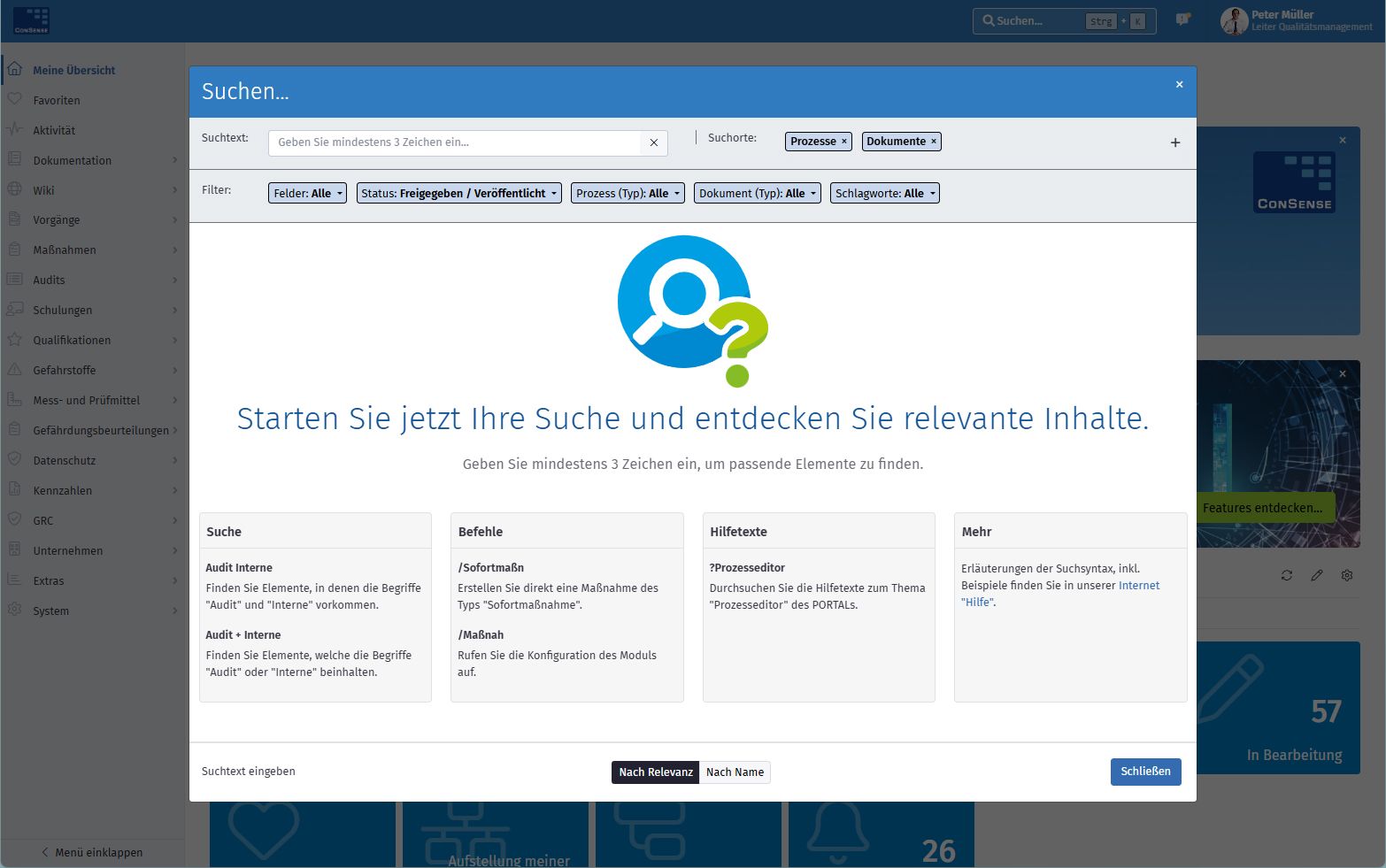Select the pencil edit icon on the tile

tap(1317, 575)
